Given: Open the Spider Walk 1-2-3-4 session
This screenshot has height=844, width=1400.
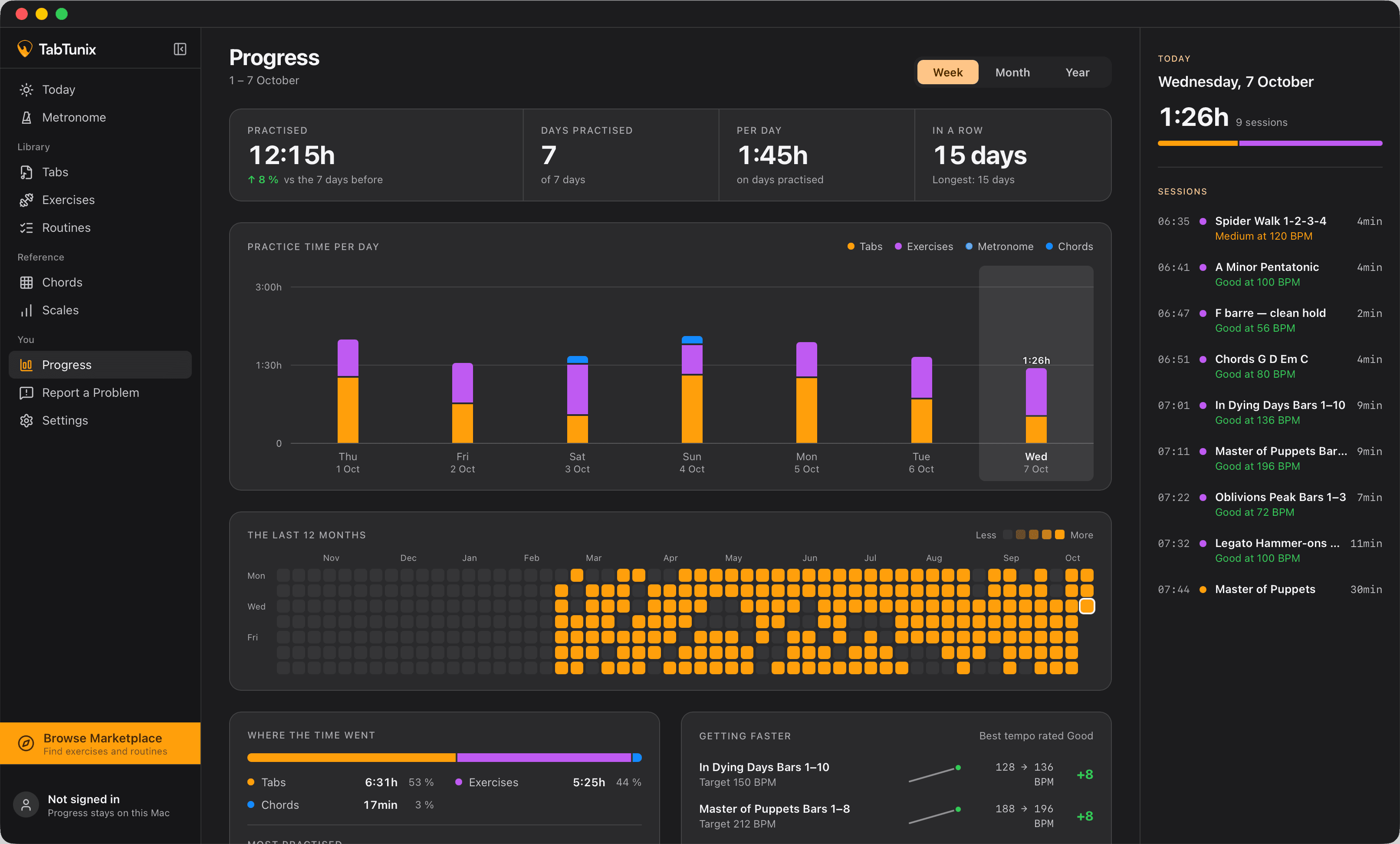Looking at the screenshot, I should (x=1270, y=228).
